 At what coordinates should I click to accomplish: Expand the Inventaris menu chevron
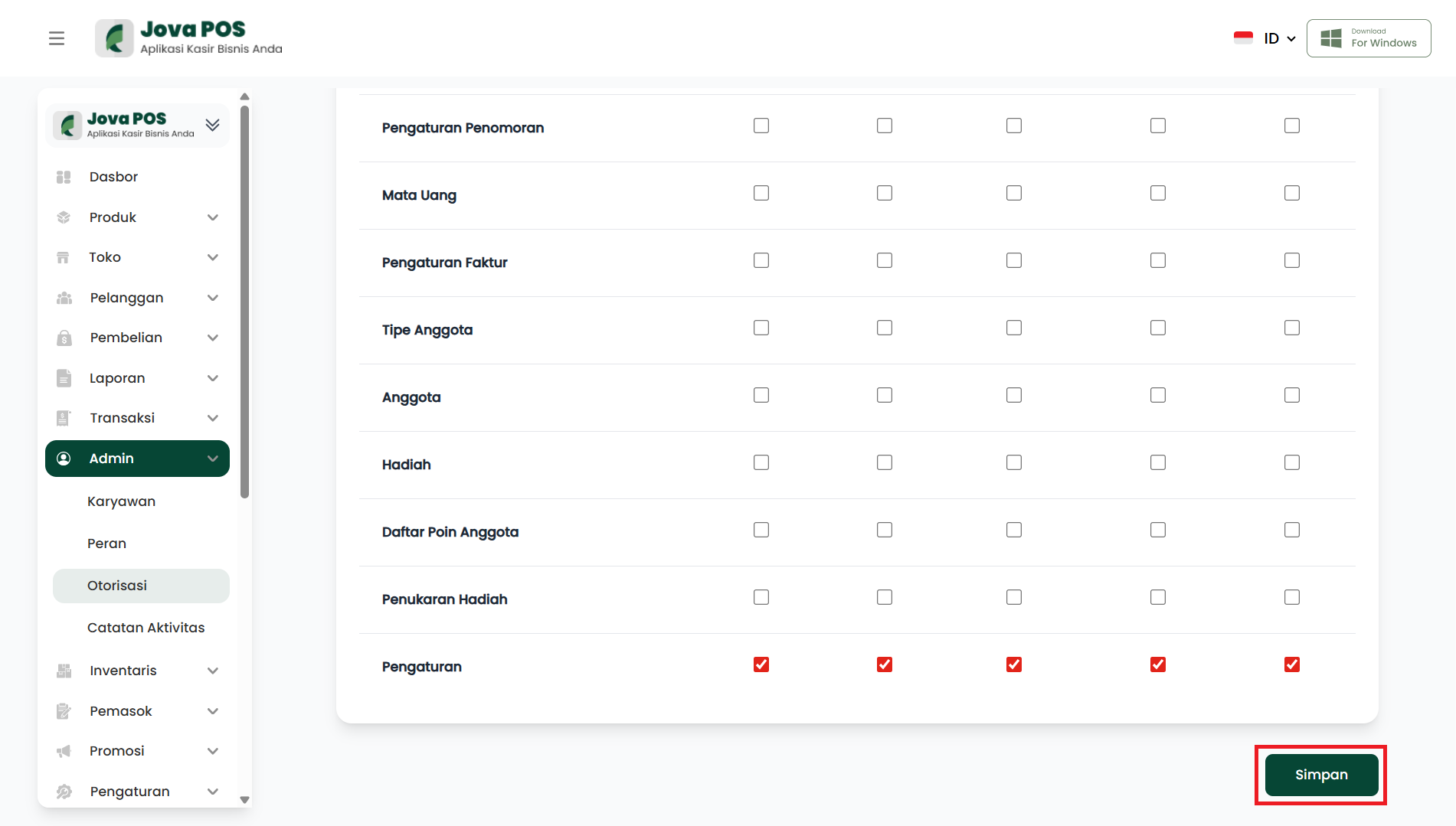[x=213, y=671]
